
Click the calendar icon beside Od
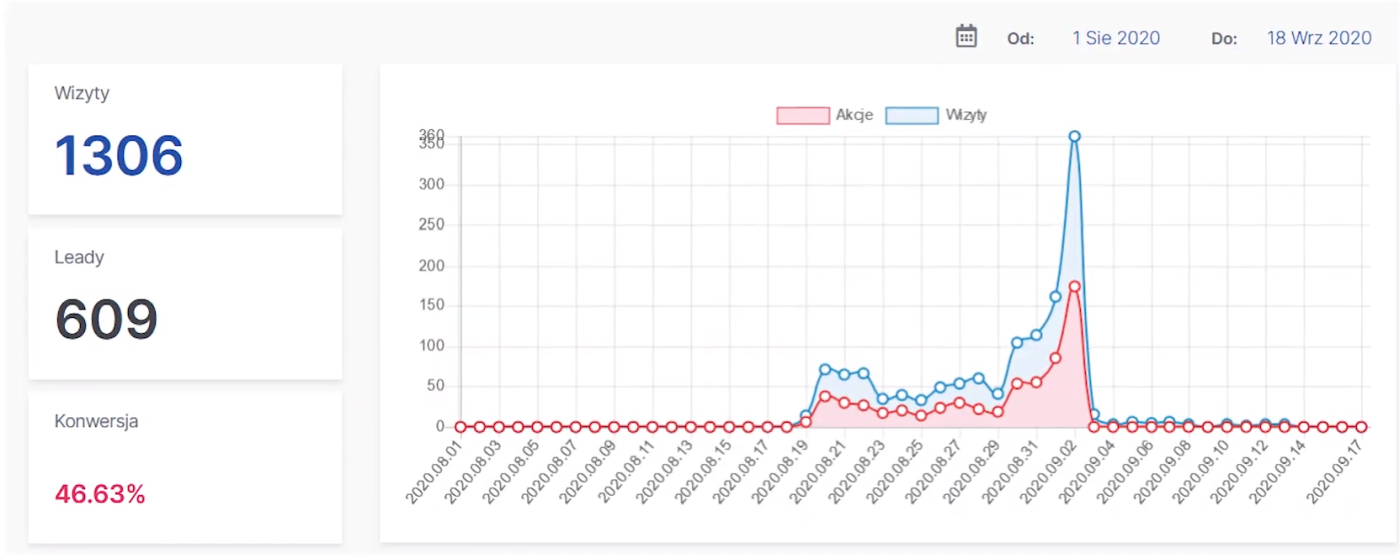pos(966,37)
